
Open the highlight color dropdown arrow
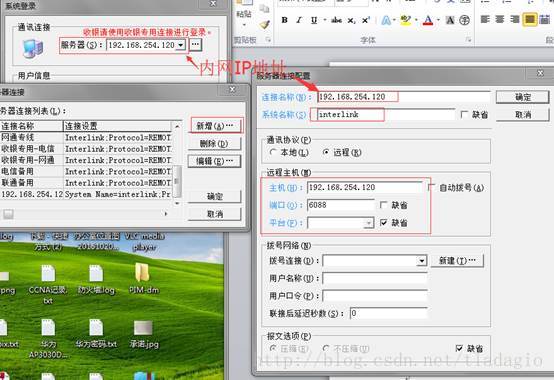coord(416,20)
